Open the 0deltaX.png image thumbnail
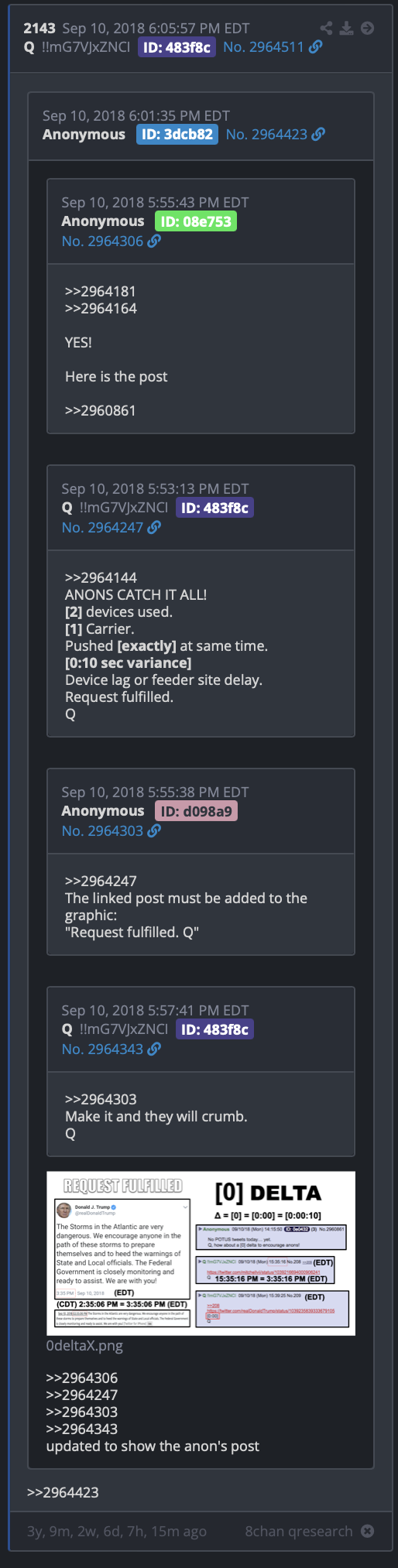 coord(201,1253)
